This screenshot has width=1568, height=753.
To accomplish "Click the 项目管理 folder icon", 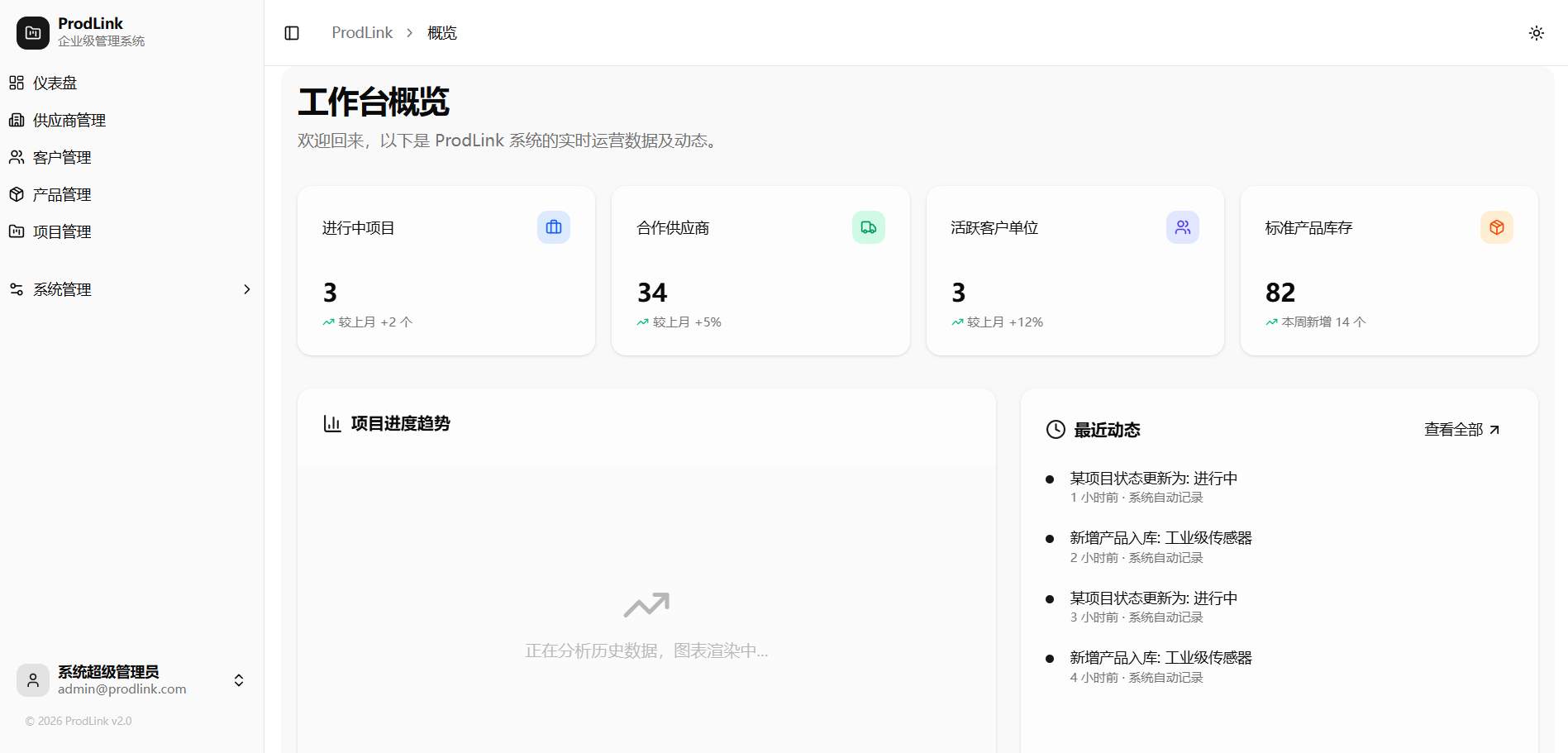I will tap(17, 231).
